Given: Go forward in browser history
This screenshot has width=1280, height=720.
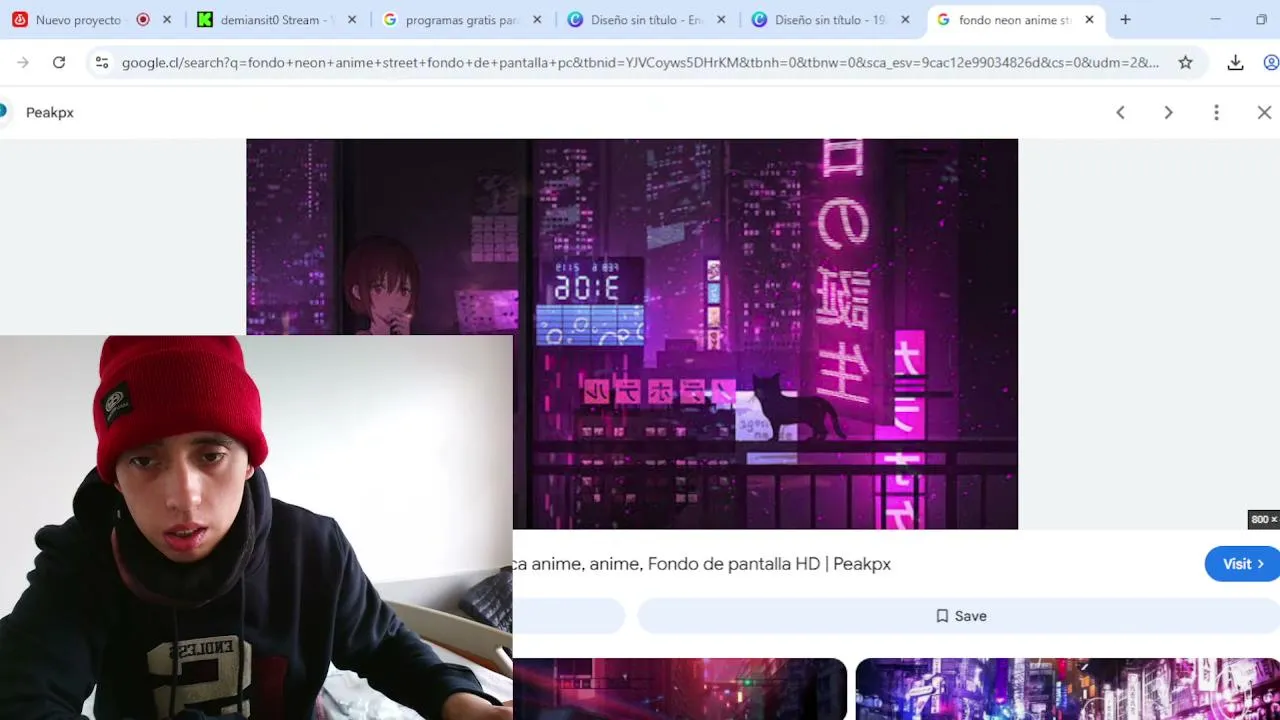Looking at the screenshot, I should click(x=23, y=63).
